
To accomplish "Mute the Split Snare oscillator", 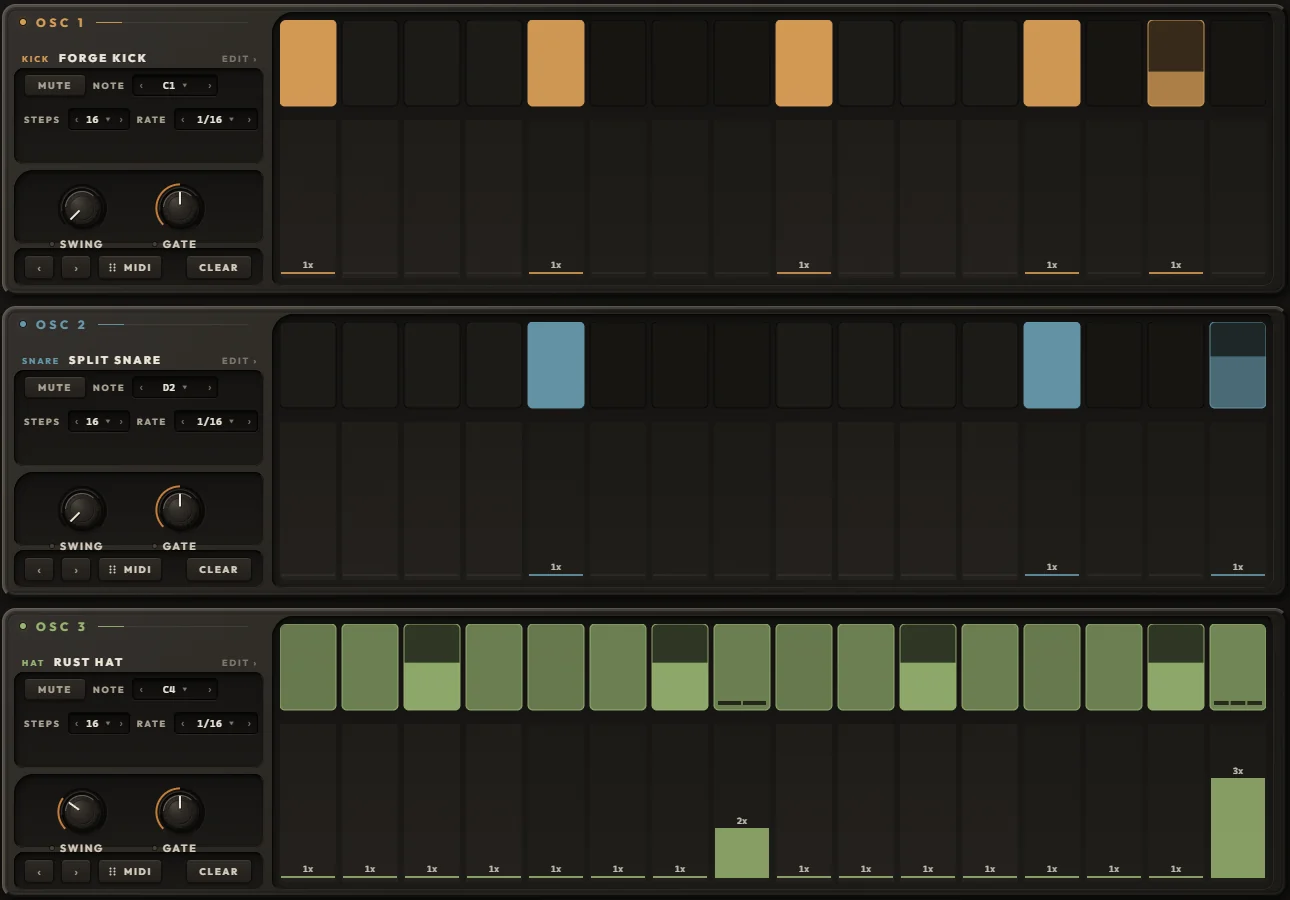I will [x=54, y=388].
